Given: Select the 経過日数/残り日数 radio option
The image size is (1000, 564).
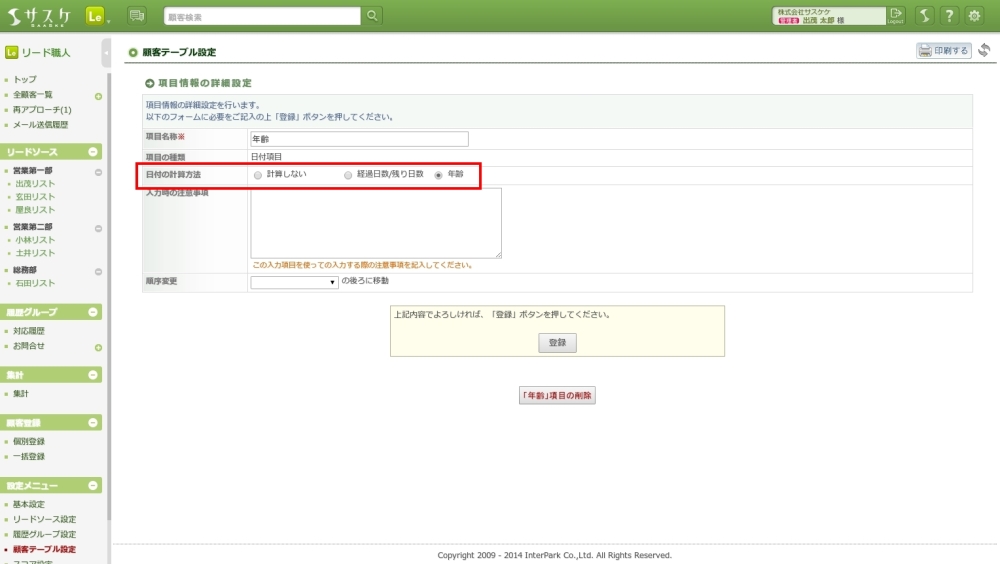Looking at the screenshot, I should tap(348, 175).
